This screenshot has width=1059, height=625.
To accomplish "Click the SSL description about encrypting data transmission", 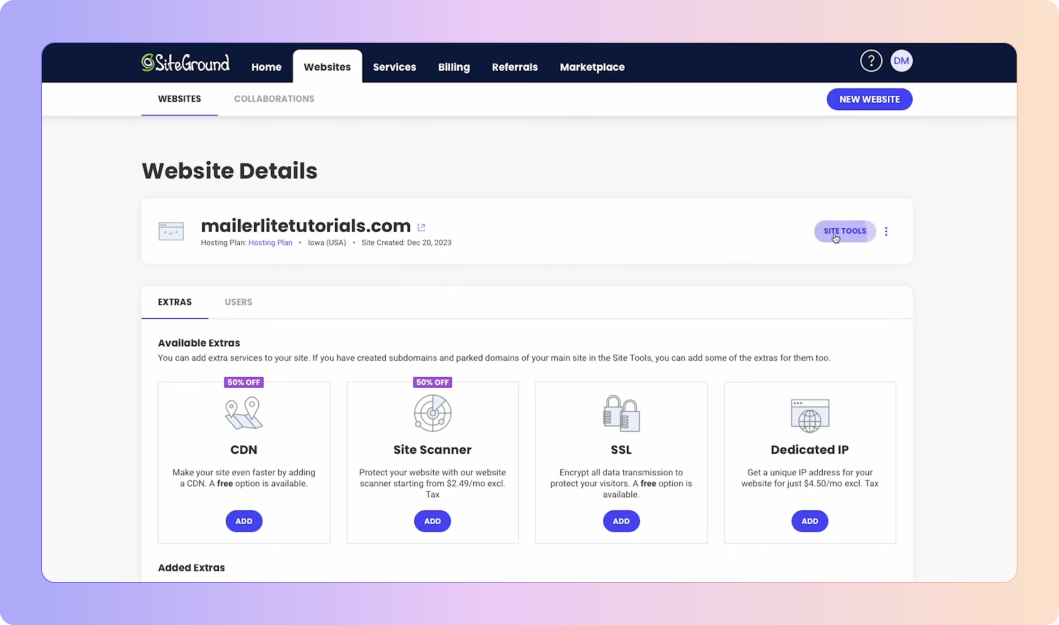I will tap(621, 483).
